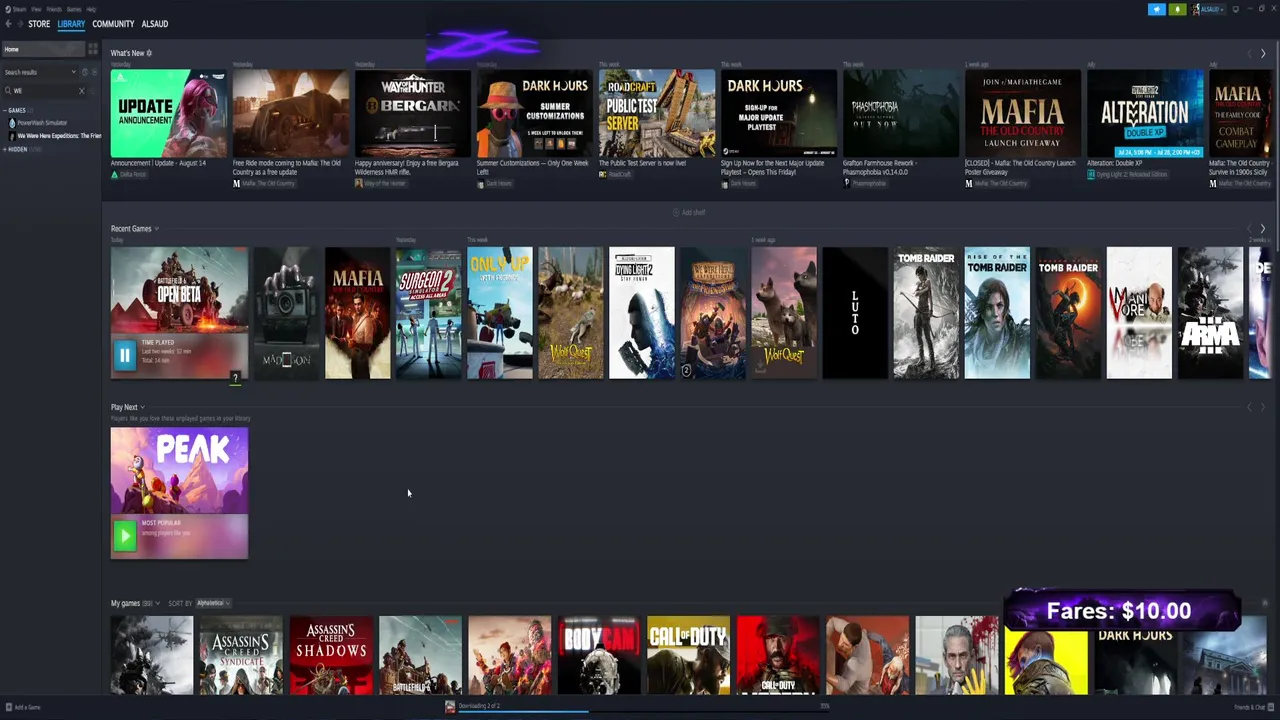
Task: Open the advanced filter options icon
Action: point(94,91)
